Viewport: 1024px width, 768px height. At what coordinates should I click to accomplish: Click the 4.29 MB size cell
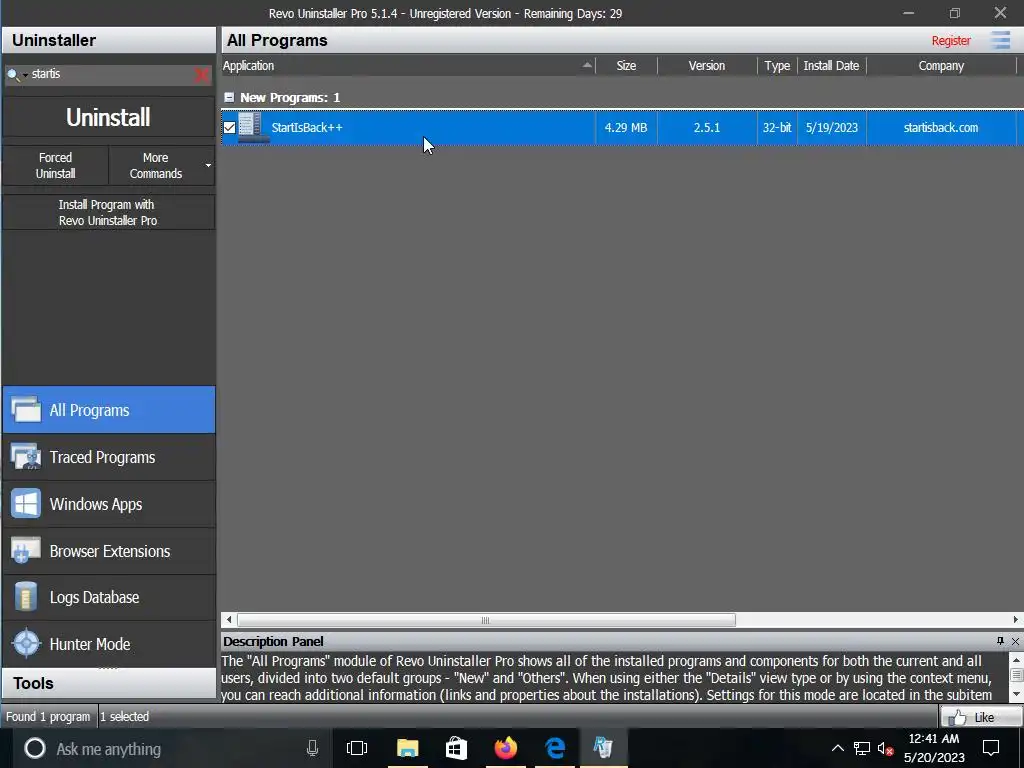(626, 127)
